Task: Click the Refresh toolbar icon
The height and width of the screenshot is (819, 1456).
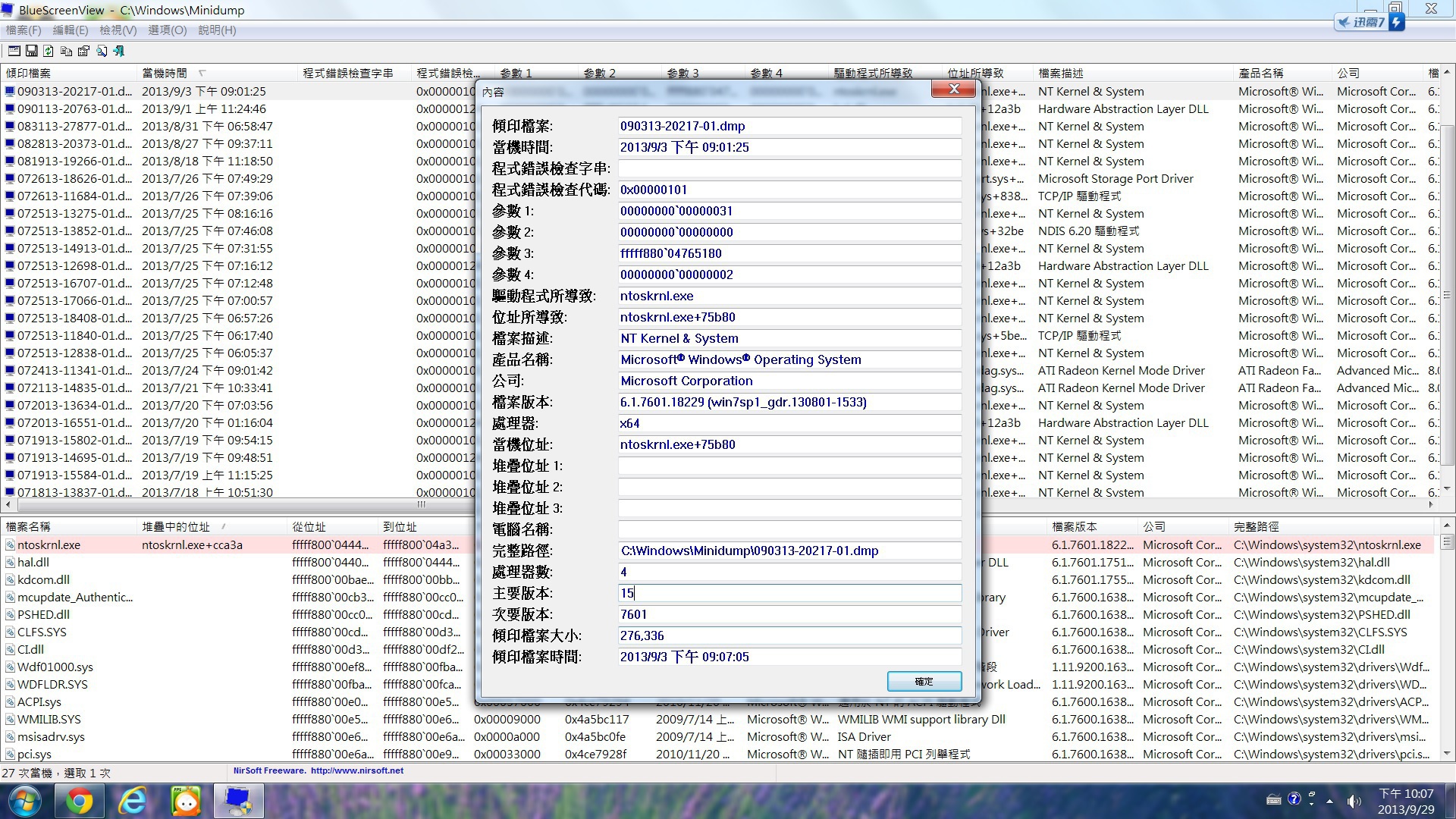Action: pos(49,51)
